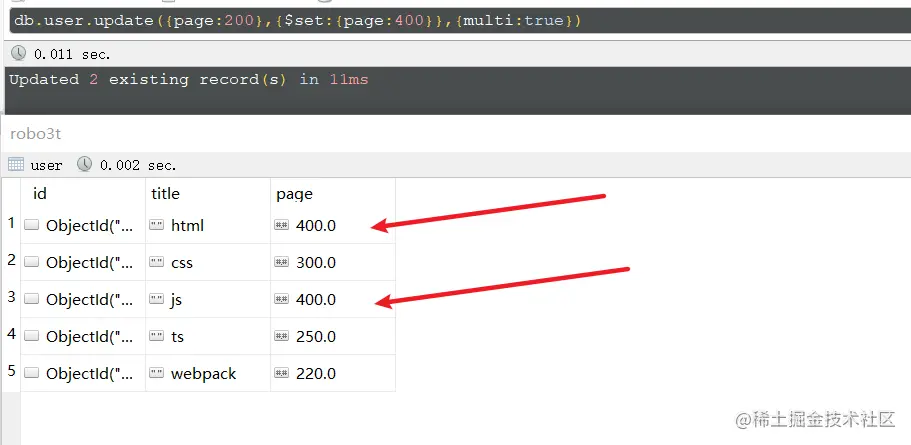The width and height of the screenshot is (911, 445).
Task: Click the string type icon beside js
Action: (156, 299)
